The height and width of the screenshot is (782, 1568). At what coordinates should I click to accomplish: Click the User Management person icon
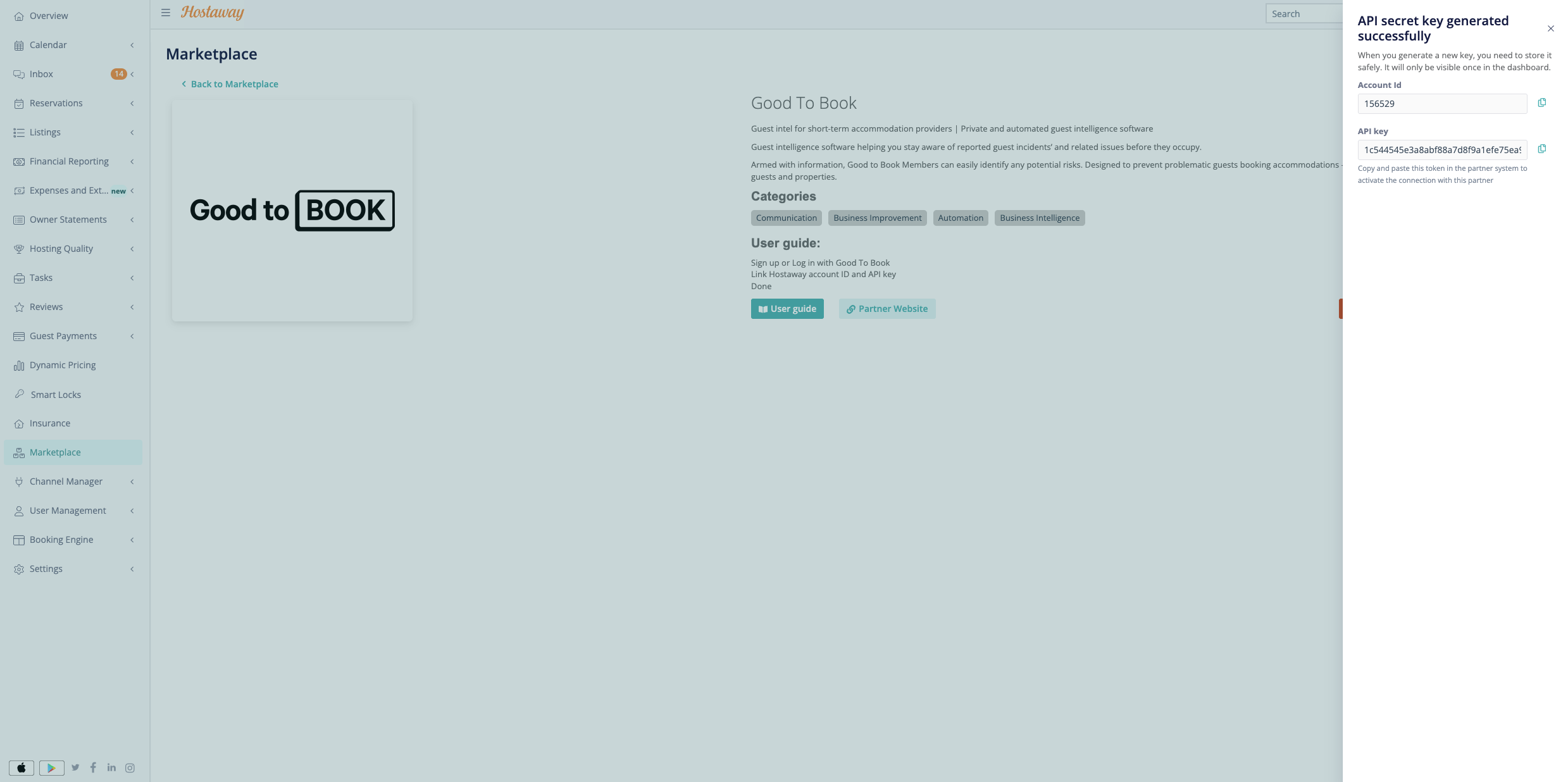click(19, 511)
